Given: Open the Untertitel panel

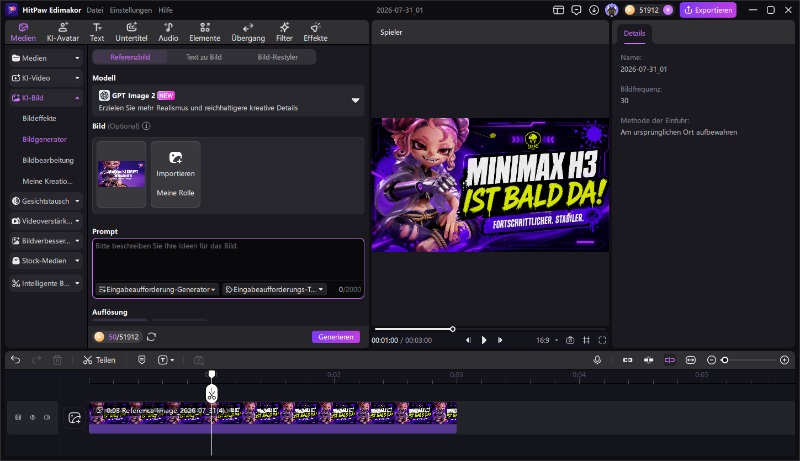Looking at the screenshot, I should (x=131, y=32).
